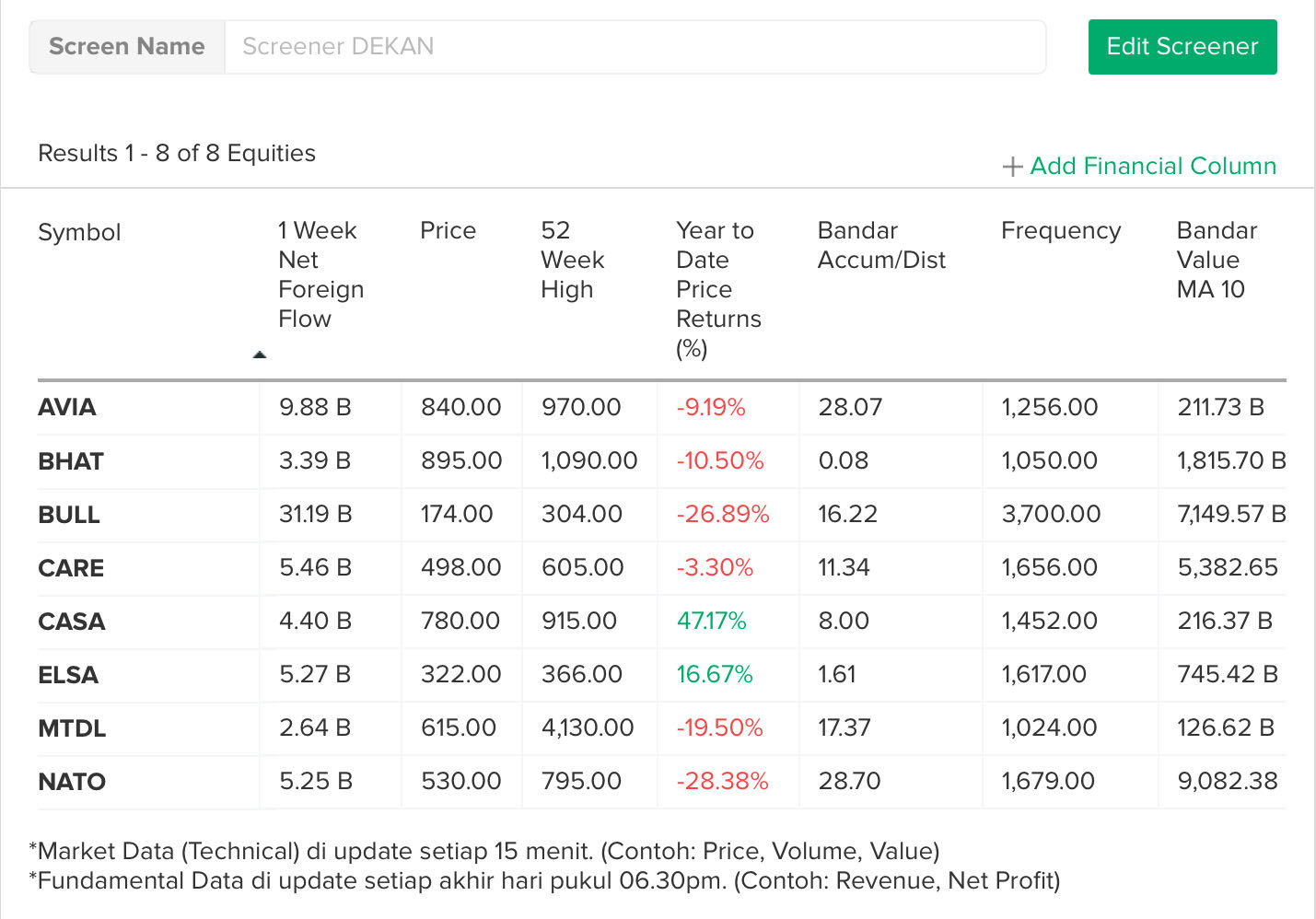
Task: Click the Edit Screener button
Action: [1182, 47]
